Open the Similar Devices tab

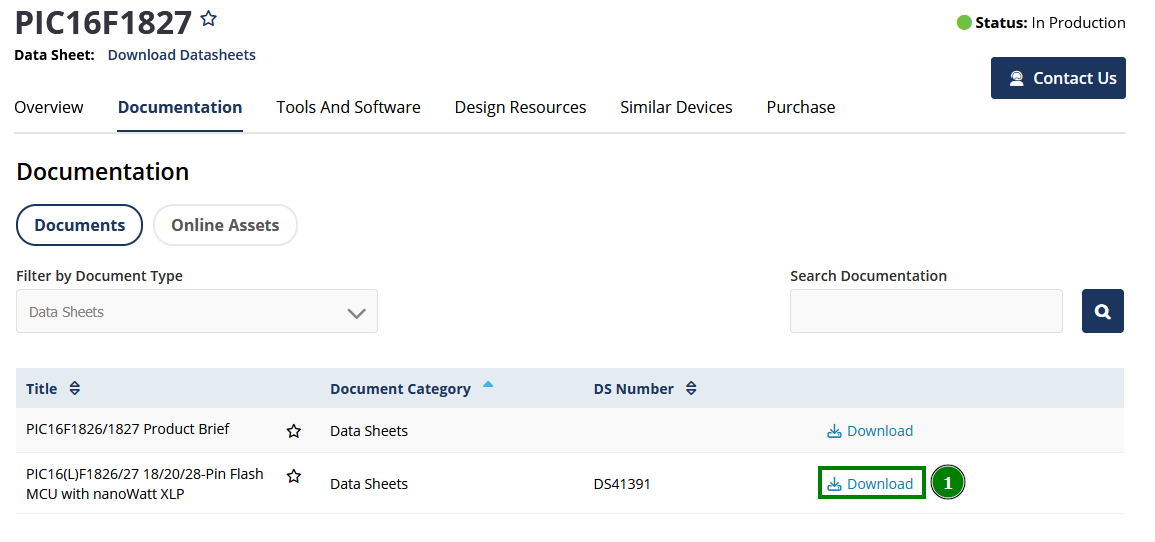(x=676, y=108)
